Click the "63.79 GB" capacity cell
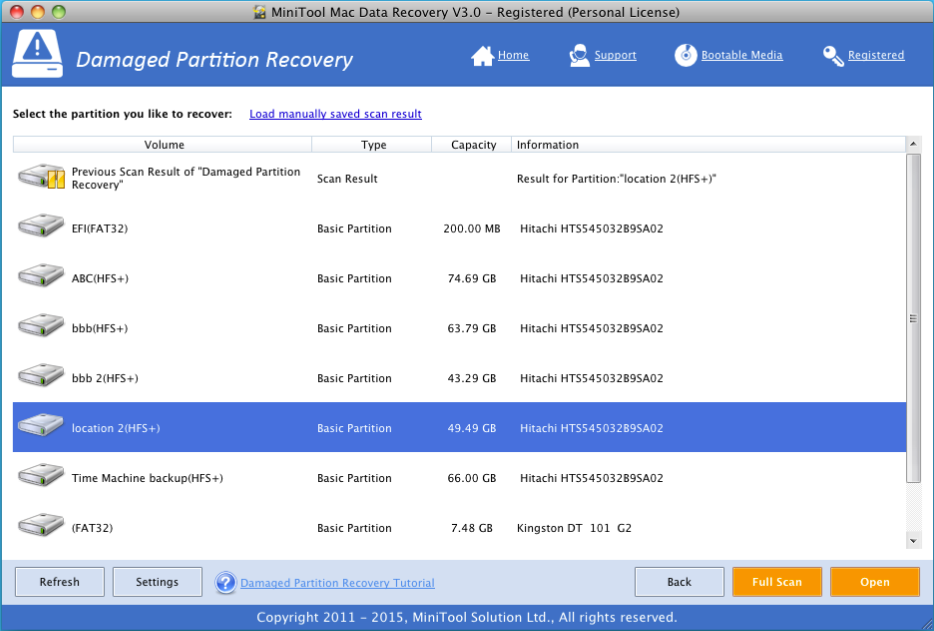 [x=472, y=328]
